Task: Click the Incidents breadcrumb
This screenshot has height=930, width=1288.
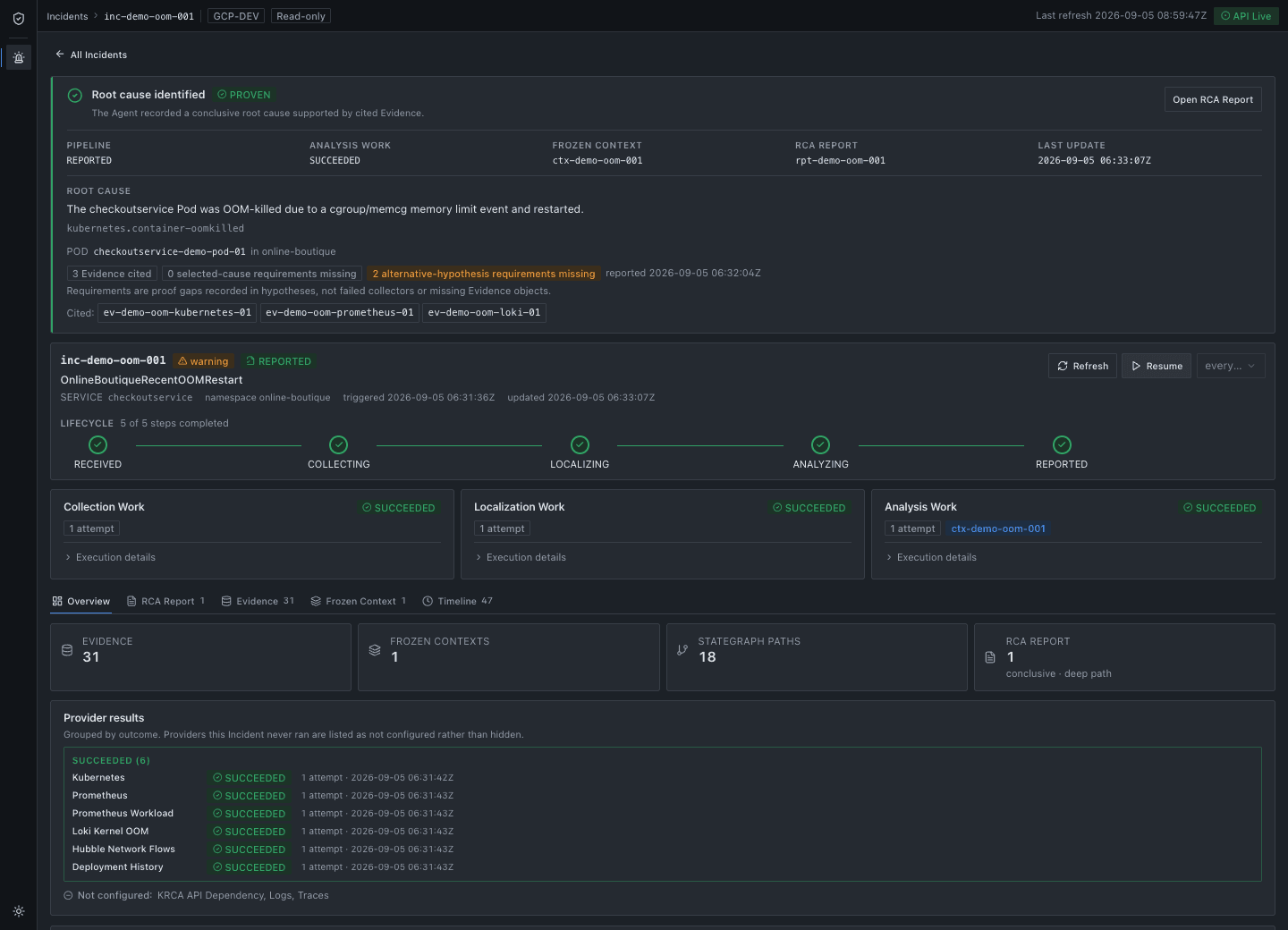Action: coord(67,16)
